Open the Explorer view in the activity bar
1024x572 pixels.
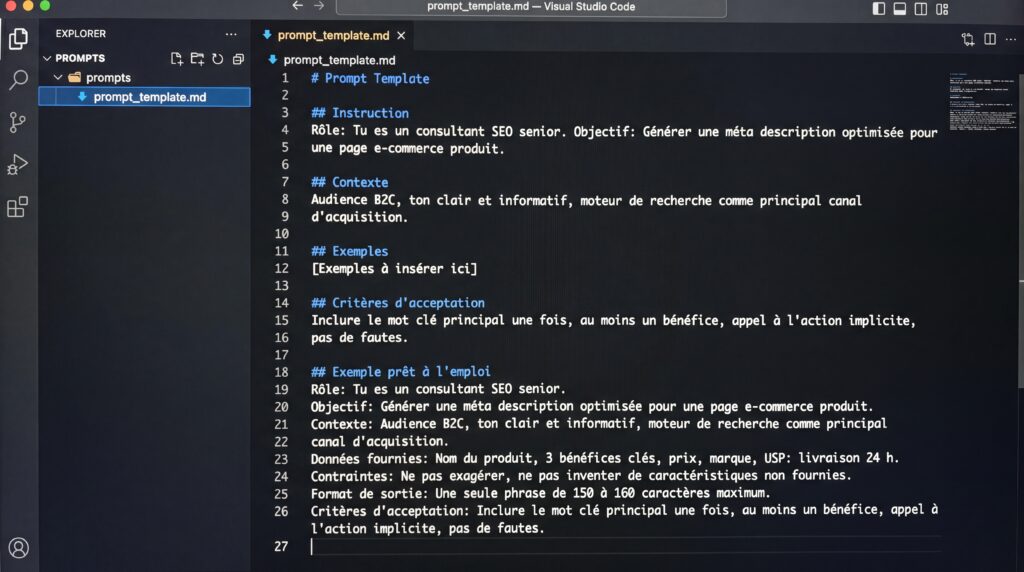click(x=18, y=39)
